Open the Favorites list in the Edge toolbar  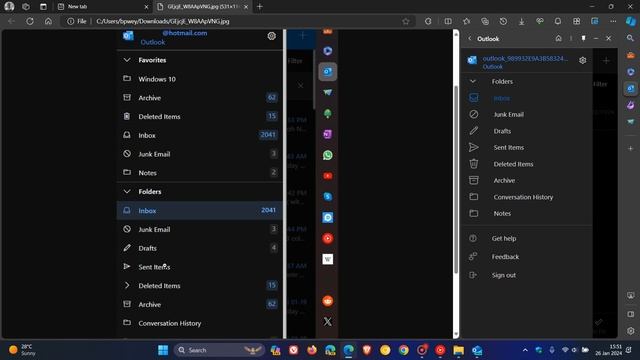pyautogui.click(x=467, y=21)
